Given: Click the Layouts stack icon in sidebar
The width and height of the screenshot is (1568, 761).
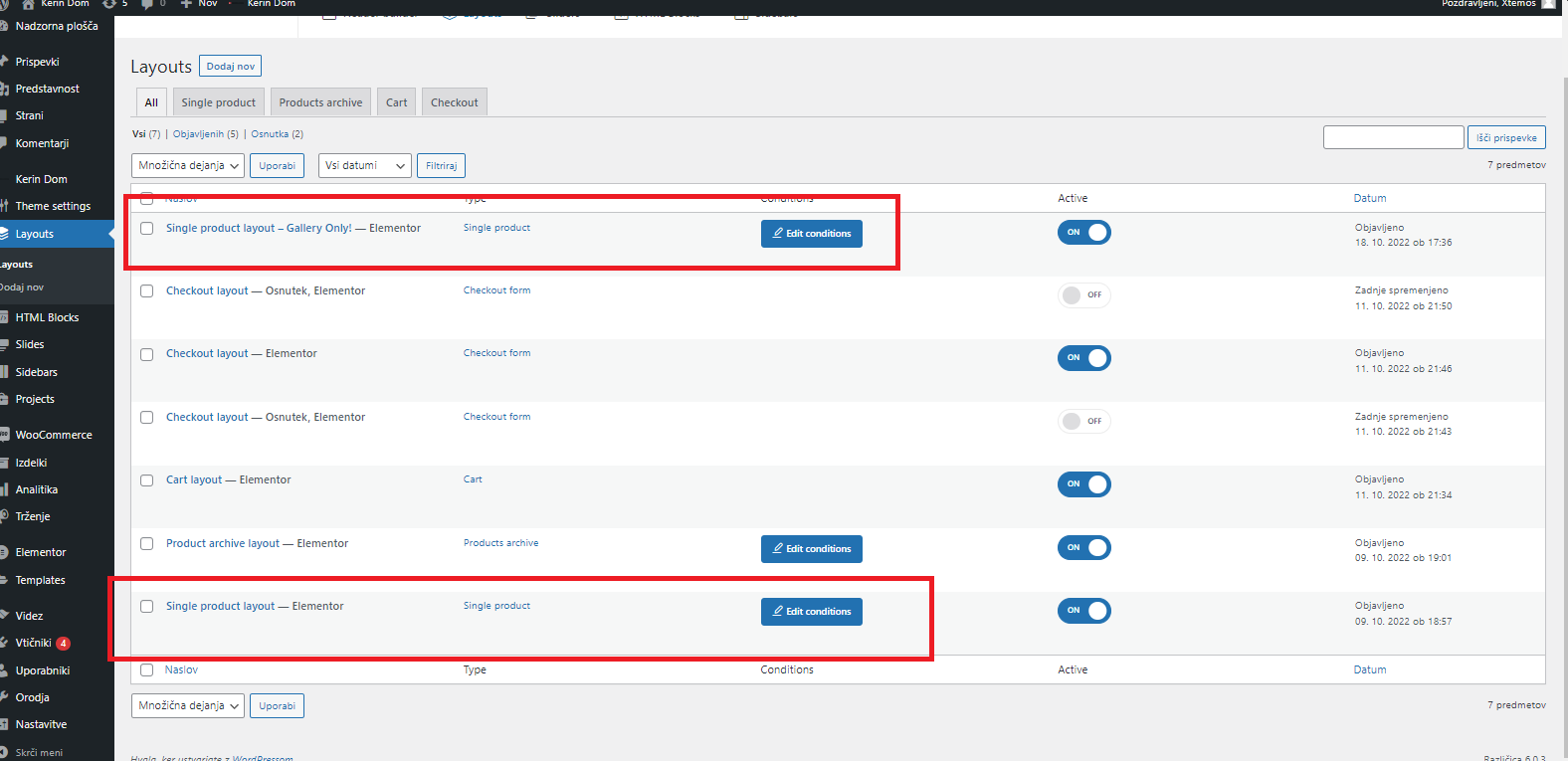Looking at the screenshot, I should [x=4, y=234].
